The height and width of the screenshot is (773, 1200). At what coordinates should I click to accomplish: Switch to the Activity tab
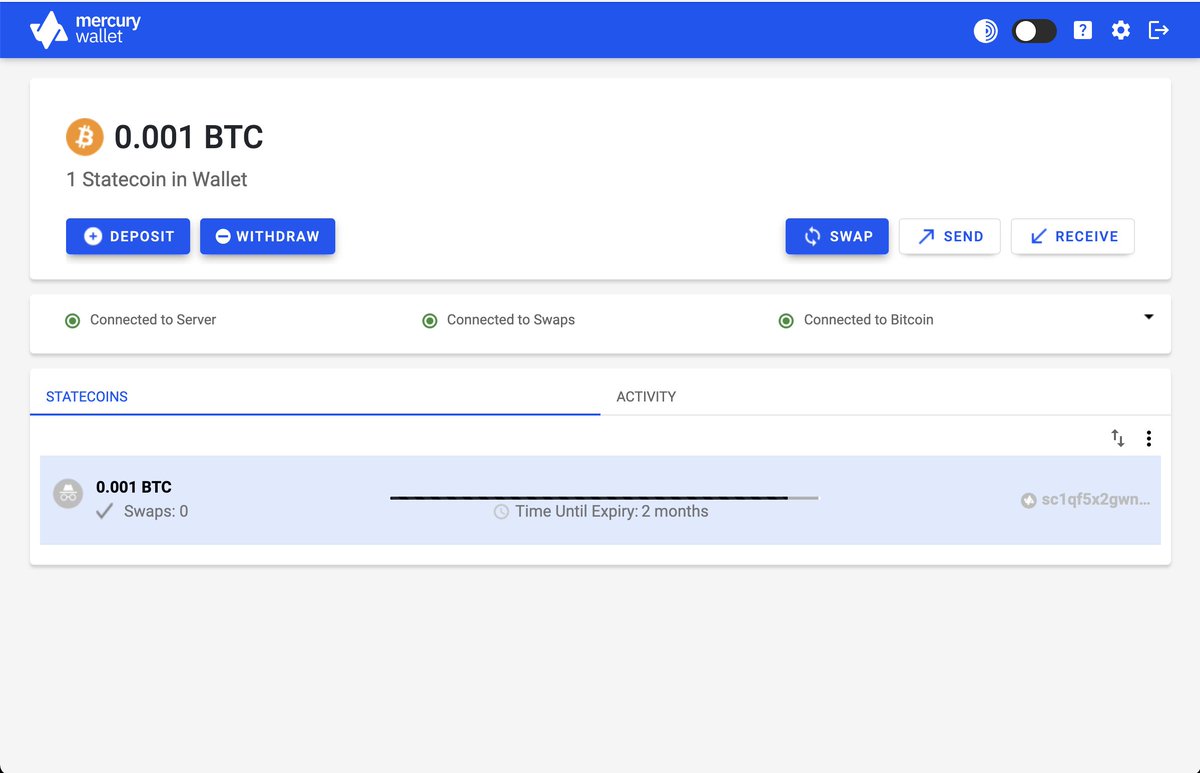coord(885,396)
